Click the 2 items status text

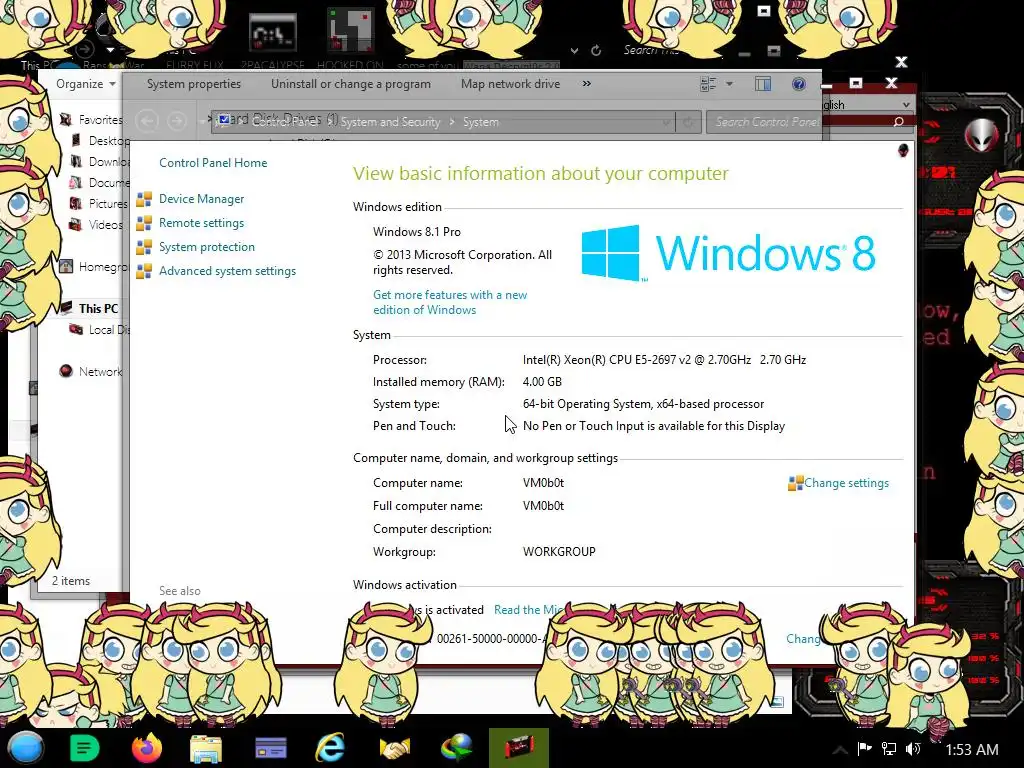point(71,581)
